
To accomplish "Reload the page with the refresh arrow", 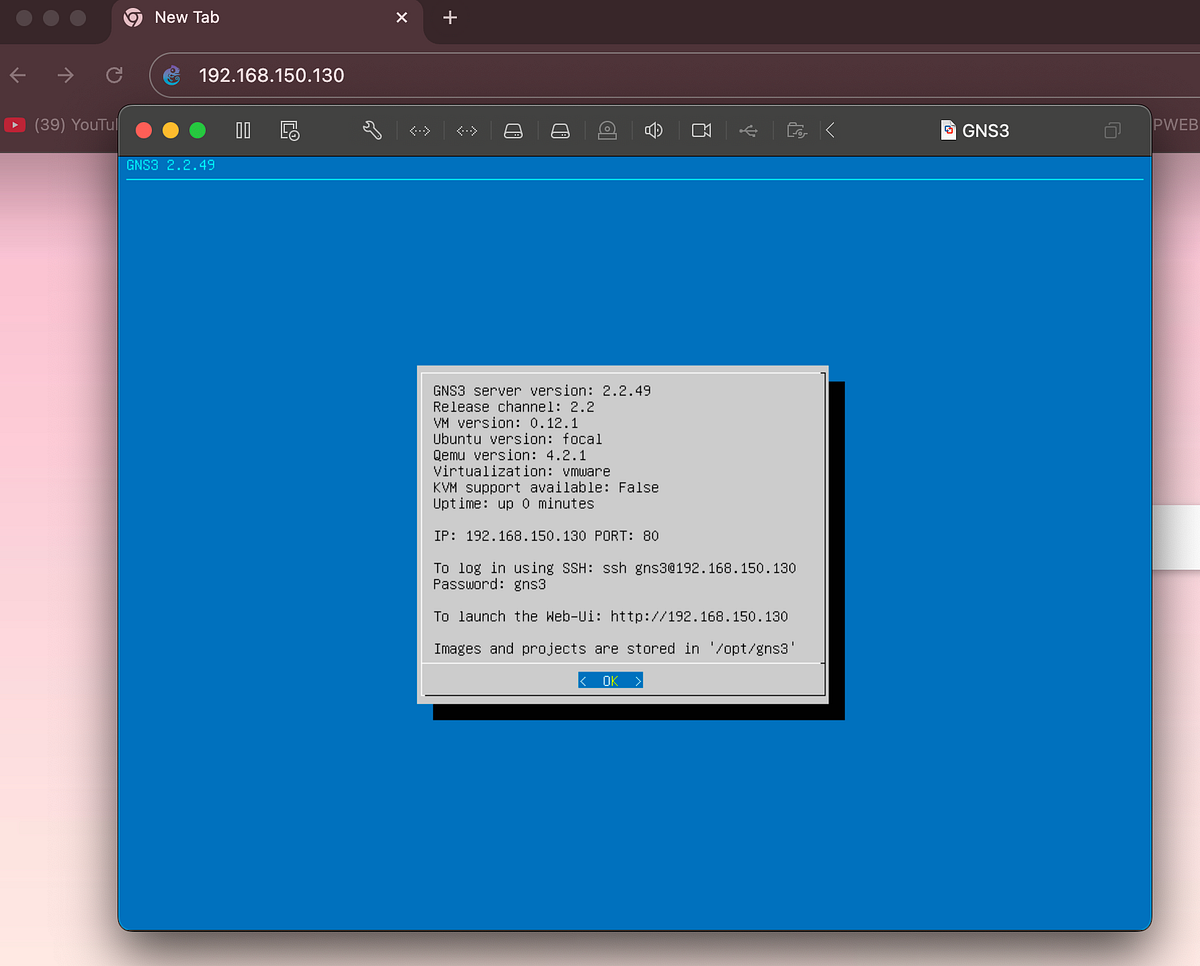I will tap(114, 74).
